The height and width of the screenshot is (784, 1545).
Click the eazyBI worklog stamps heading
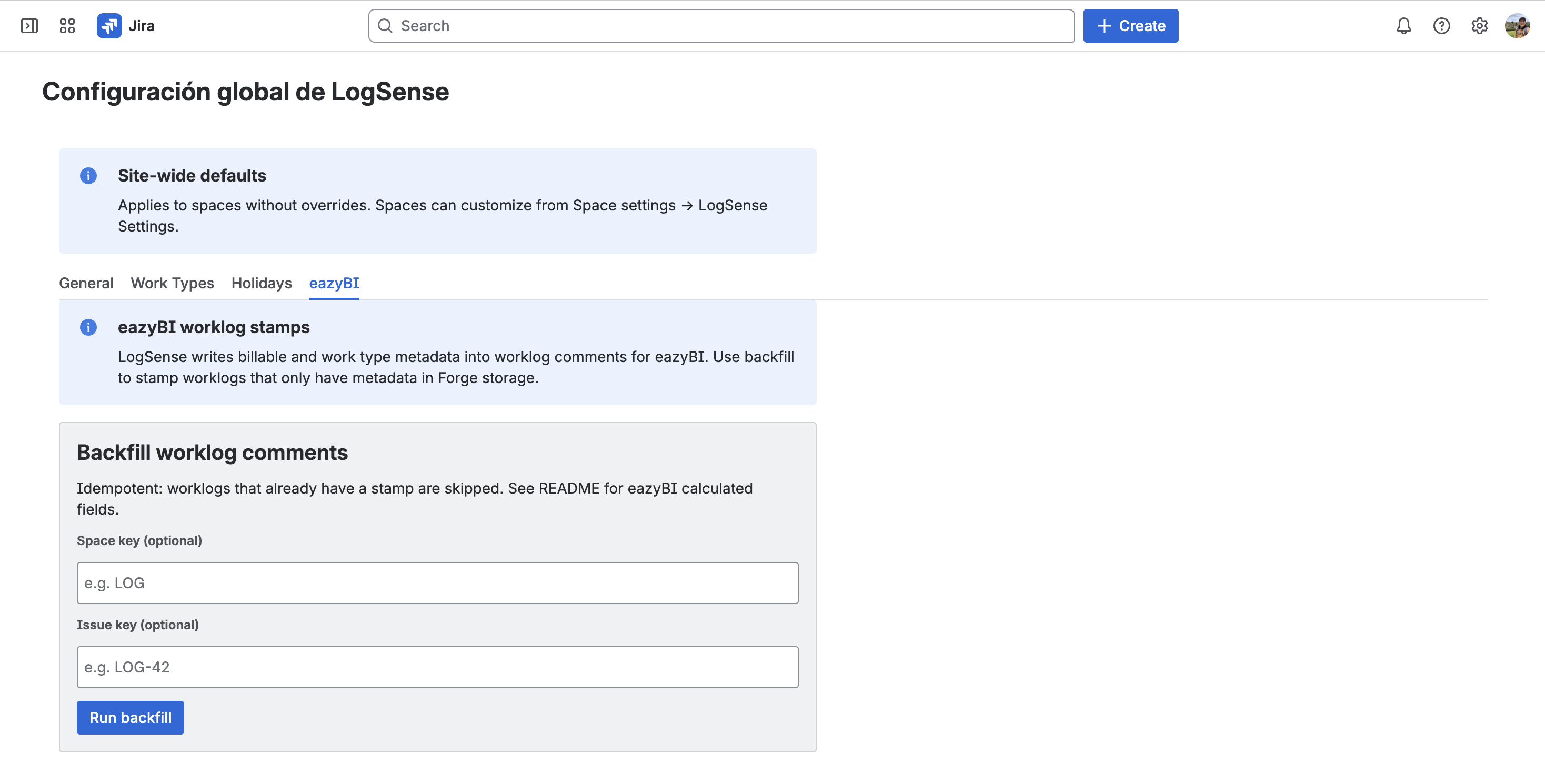214,327
